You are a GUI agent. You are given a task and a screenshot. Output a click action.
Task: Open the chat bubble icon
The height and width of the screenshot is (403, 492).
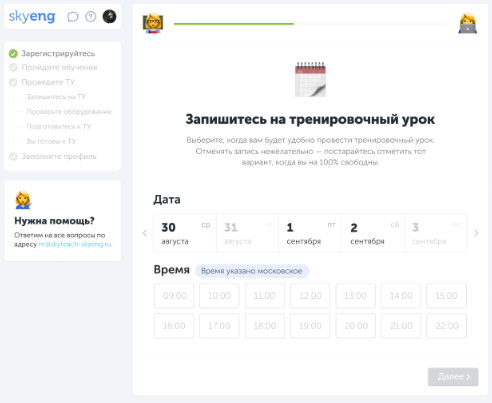coord(73,17)
